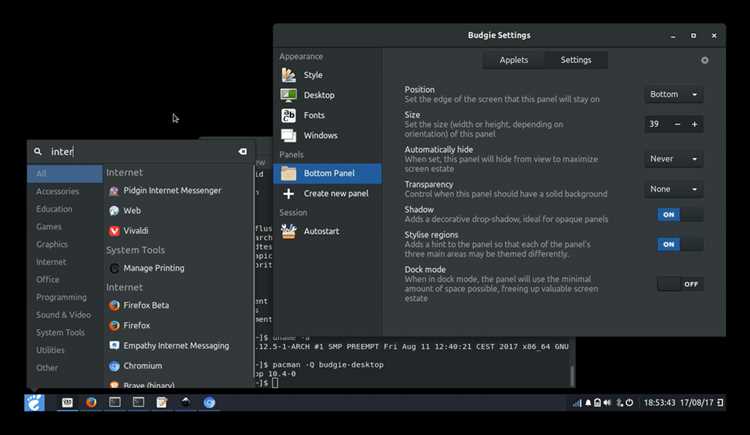Increase panel size with the plus button
Image resolution: width=750 pixels, height=435 pixels.
694,124
